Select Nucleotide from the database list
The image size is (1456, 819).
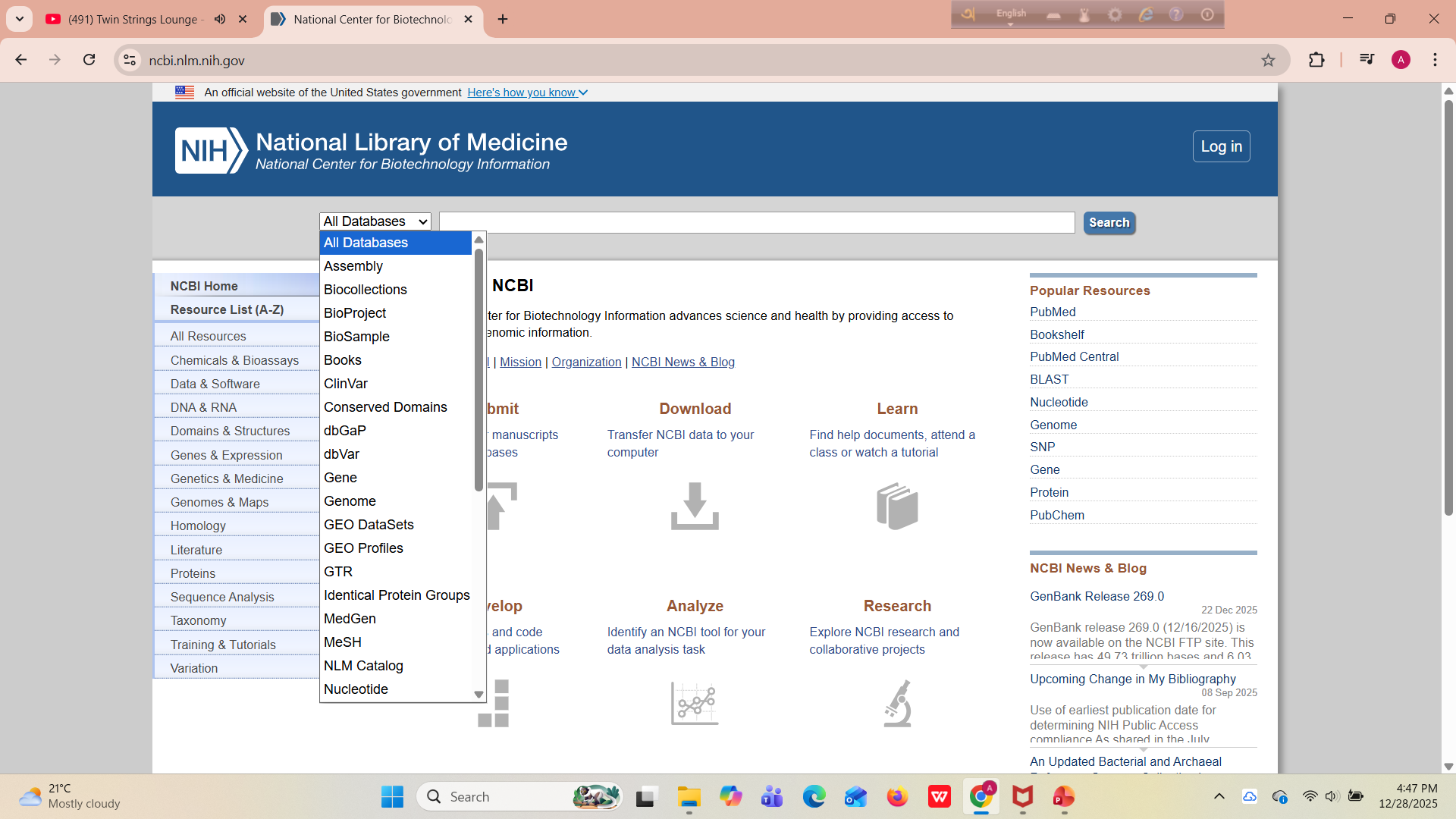click(x=356, y=689)
